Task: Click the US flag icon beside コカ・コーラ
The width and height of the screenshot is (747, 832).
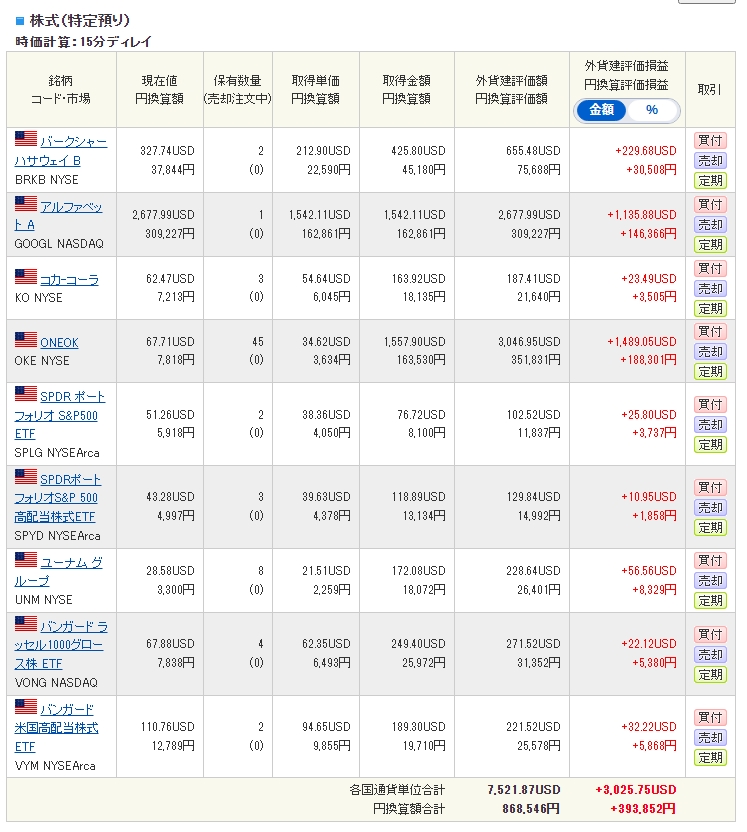Action: pyautogui.click(x=26, y=277)
